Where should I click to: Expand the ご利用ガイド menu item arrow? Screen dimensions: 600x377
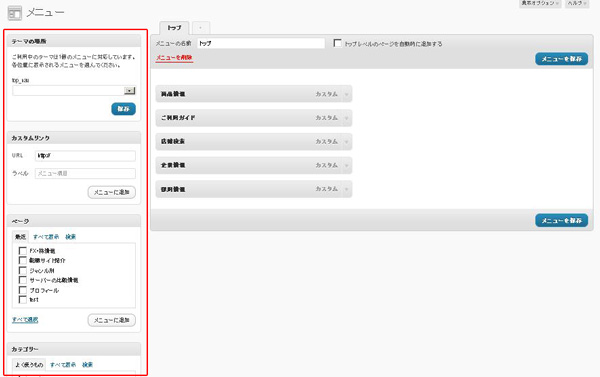coord(346,118)
